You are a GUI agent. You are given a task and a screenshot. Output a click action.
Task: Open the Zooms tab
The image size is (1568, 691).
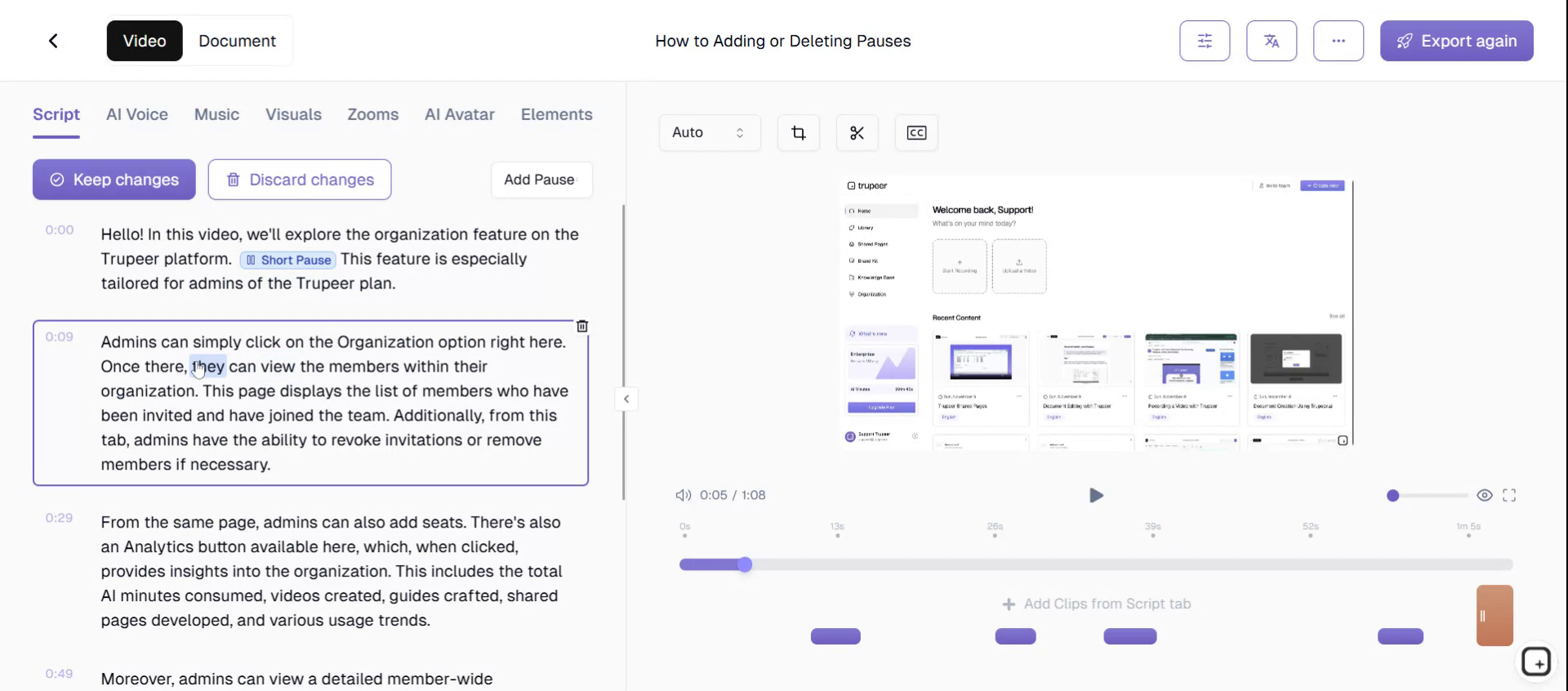click(x=372, y=114)
